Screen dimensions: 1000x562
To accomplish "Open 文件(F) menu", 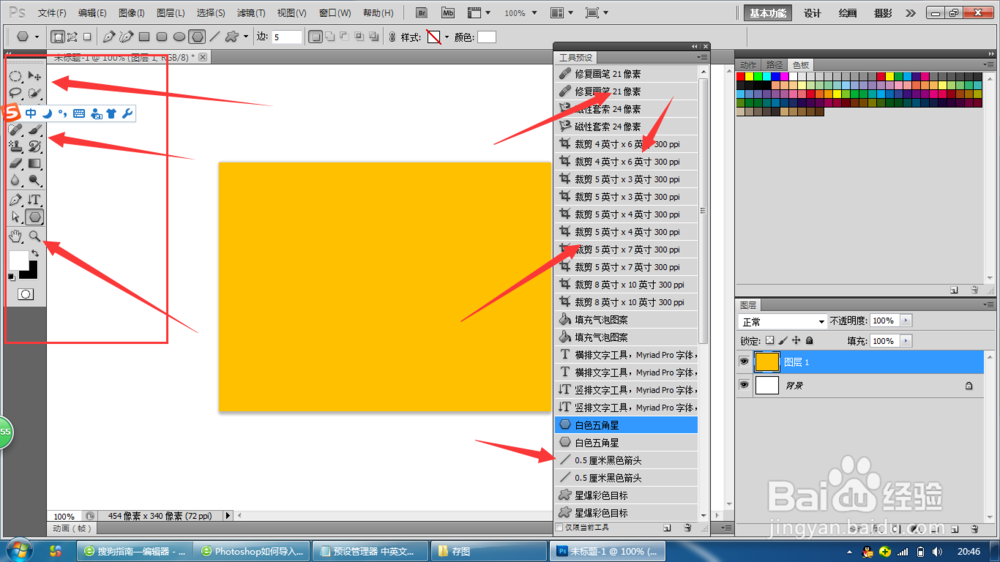I will (52, 13).
